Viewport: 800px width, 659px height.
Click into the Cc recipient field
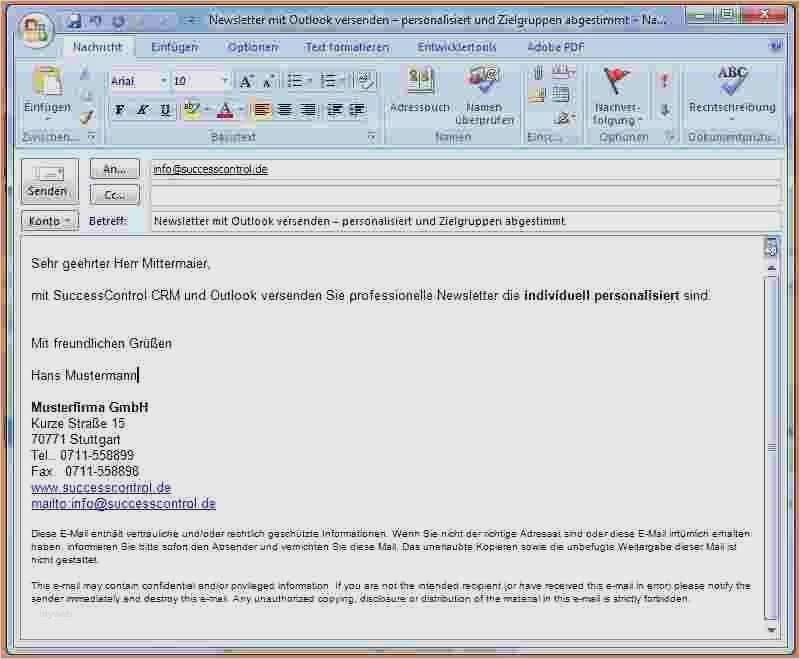point(465,195)
